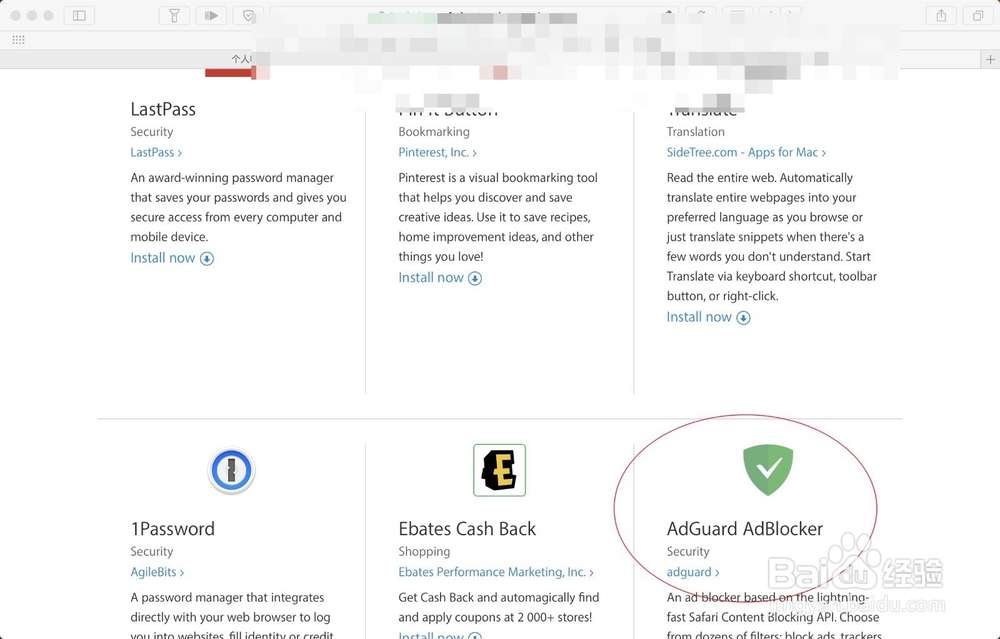Open the shield extension icon in toolbar
The image size is (1000, 639).
tap(247, 15)
